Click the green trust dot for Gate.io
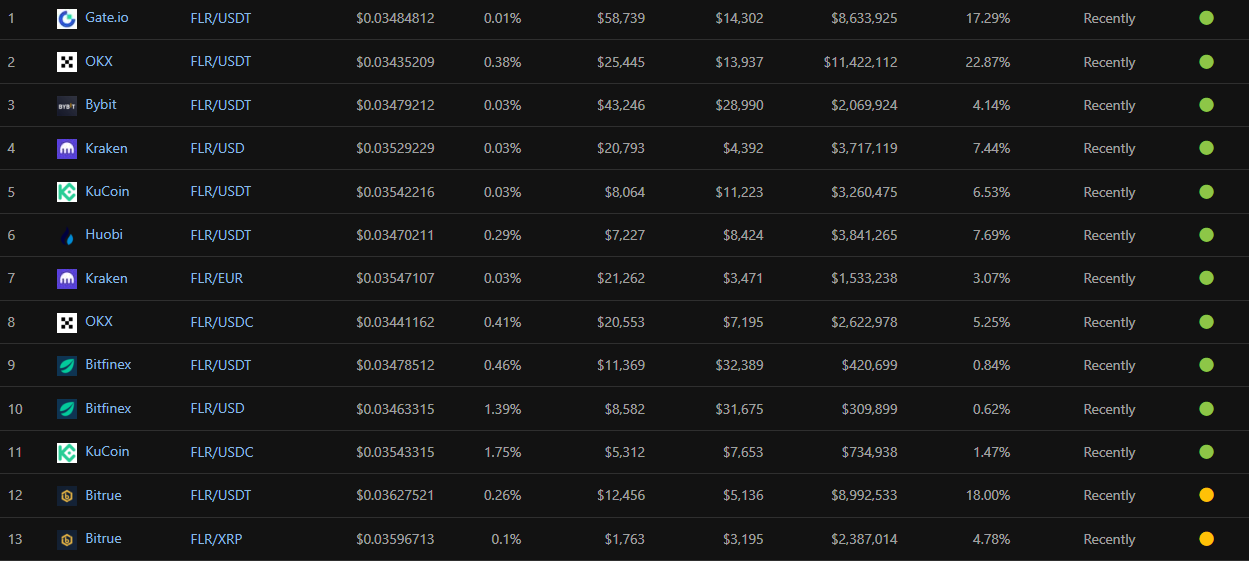Viewport: 1249px width, 561px height. pyautogui.click(x=1206, y=18)
